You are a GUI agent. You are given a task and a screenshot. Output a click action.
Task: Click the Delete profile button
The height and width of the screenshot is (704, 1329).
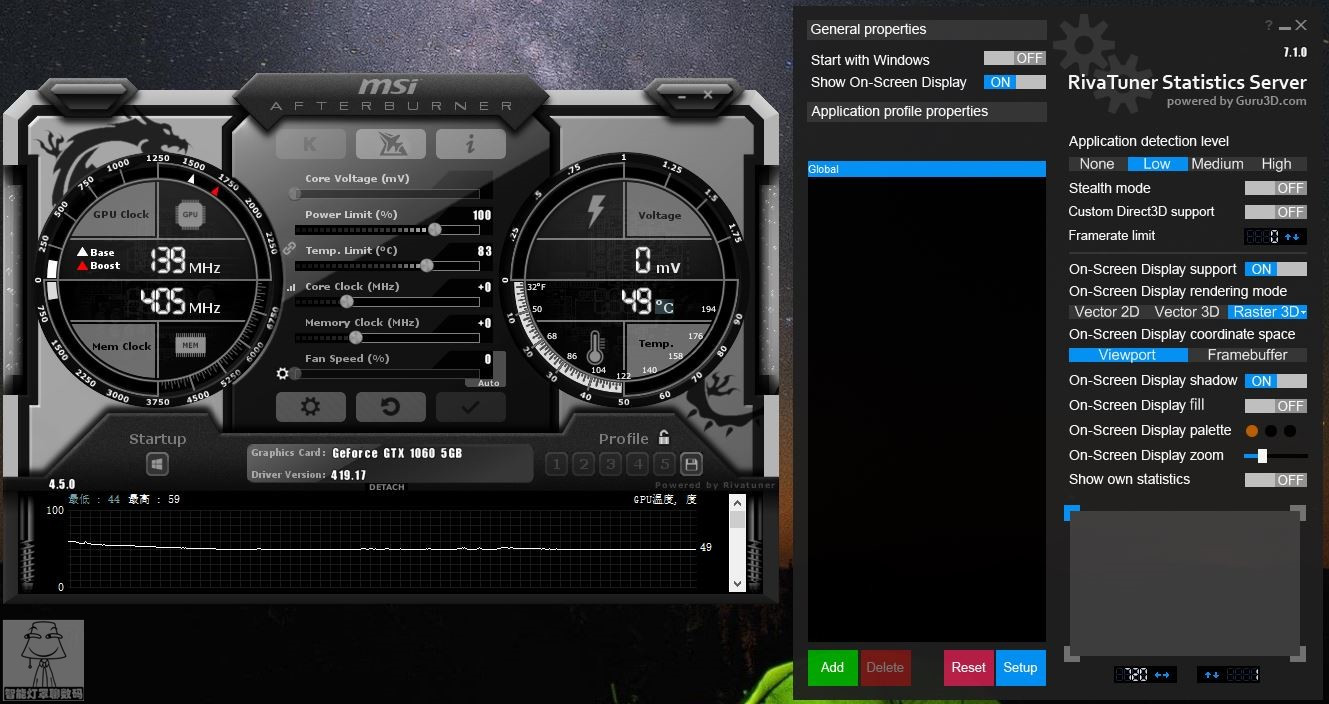885,668
